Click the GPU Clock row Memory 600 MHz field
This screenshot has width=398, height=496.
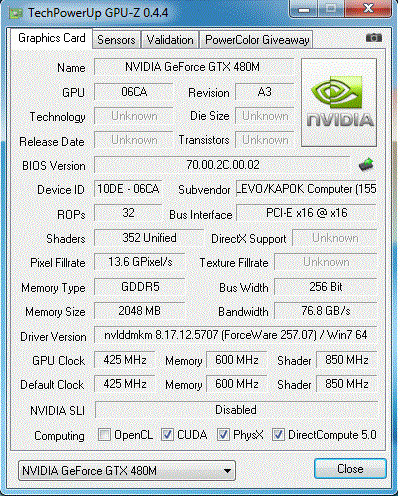[237, 360]
